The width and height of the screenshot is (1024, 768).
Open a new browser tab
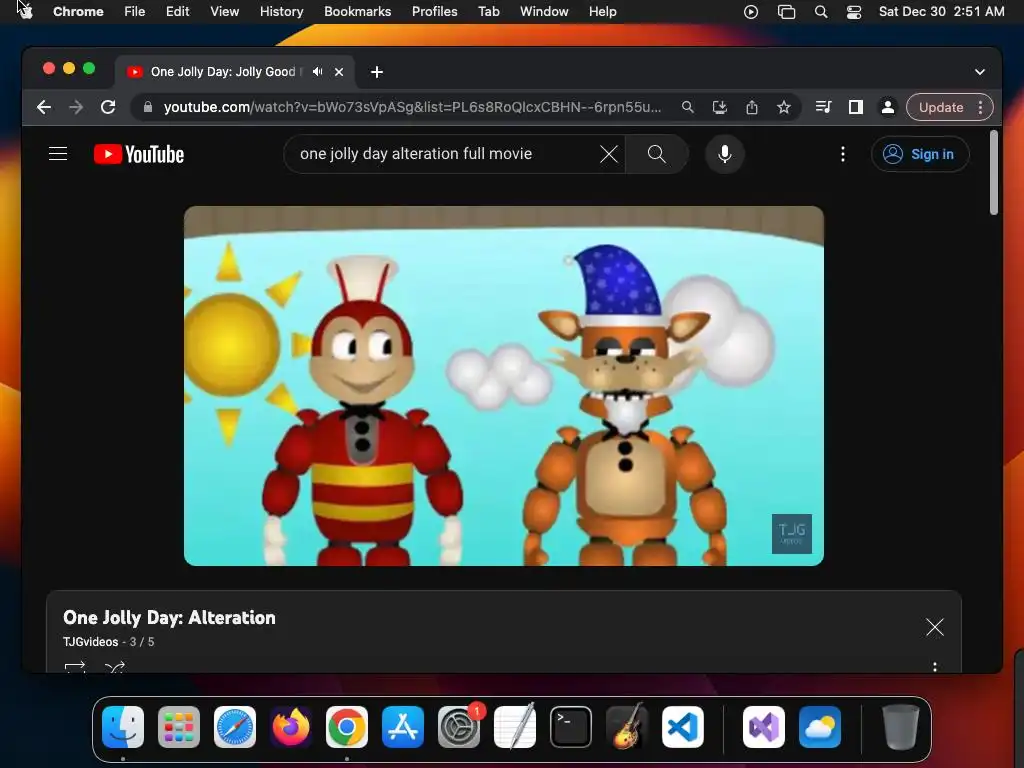[377, 72]
